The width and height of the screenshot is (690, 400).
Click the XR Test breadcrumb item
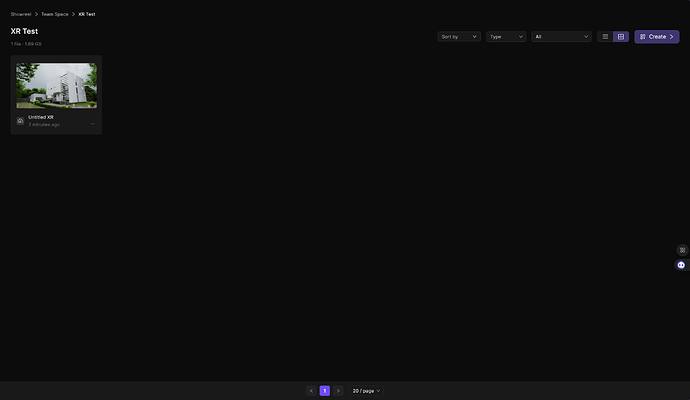click(x=87, y=14)
